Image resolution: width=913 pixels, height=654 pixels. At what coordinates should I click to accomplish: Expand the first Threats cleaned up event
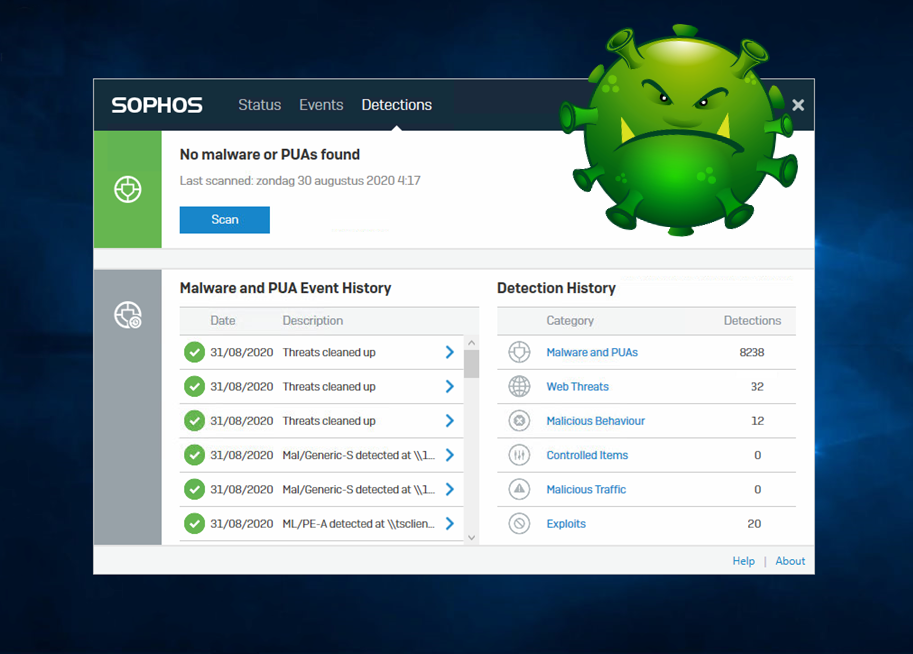point(449,352)
